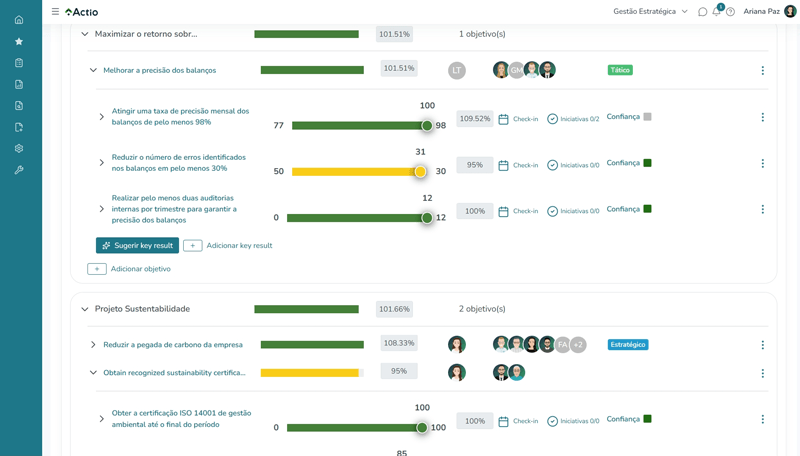
Task: Click green Confiança swatch on reduce errors key result
Action: (x=647, y=163)
